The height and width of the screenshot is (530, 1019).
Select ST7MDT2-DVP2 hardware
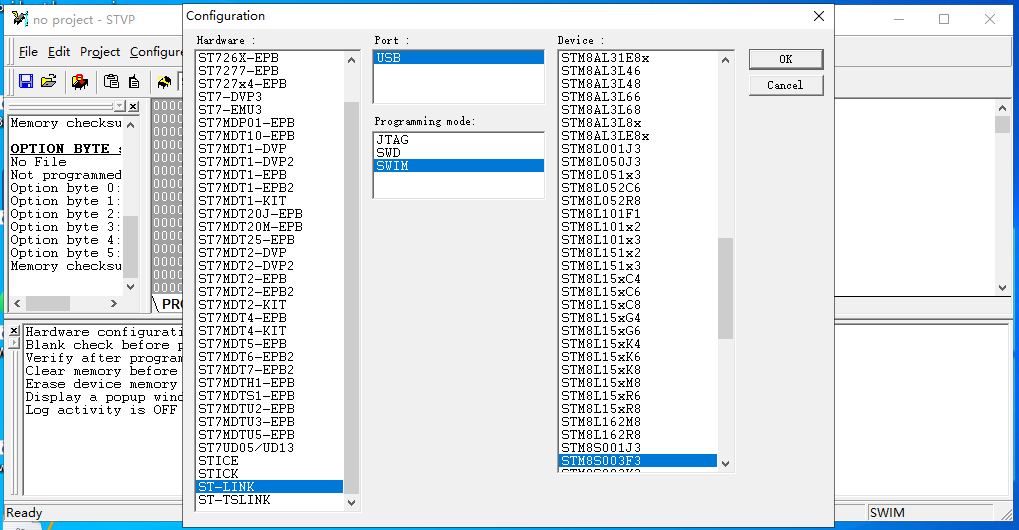[x=270, y=266]
